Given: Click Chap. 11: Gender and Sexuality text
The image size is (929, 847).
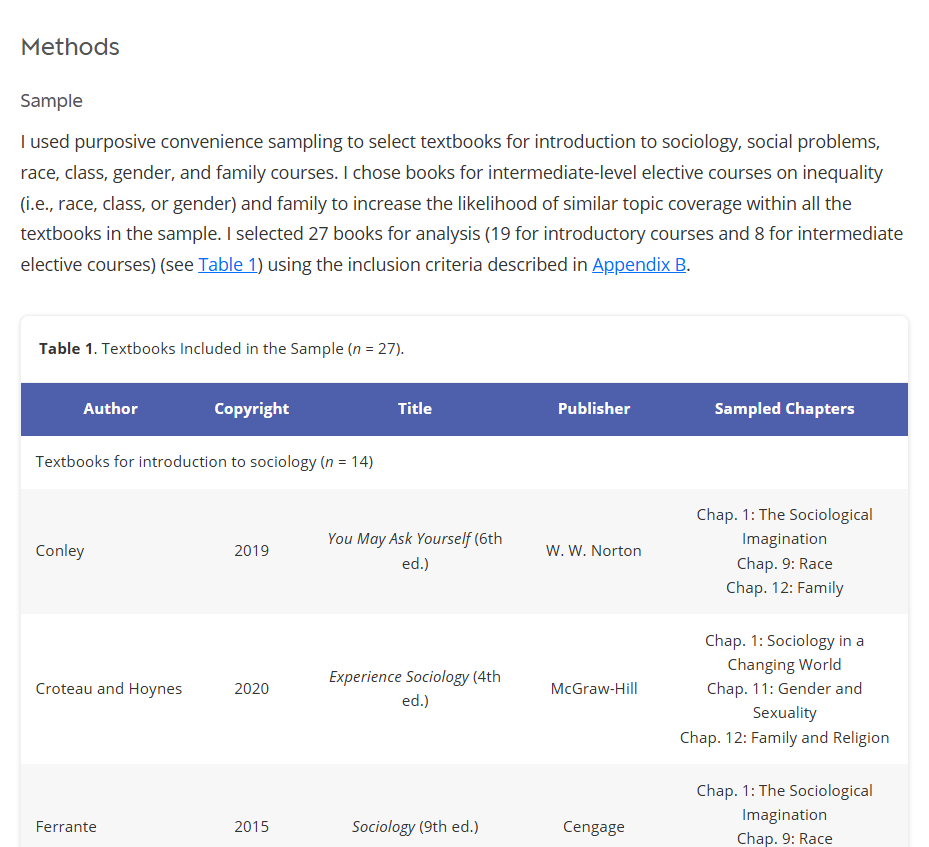Looking at the screenshot, I should [x=784, y=700].
